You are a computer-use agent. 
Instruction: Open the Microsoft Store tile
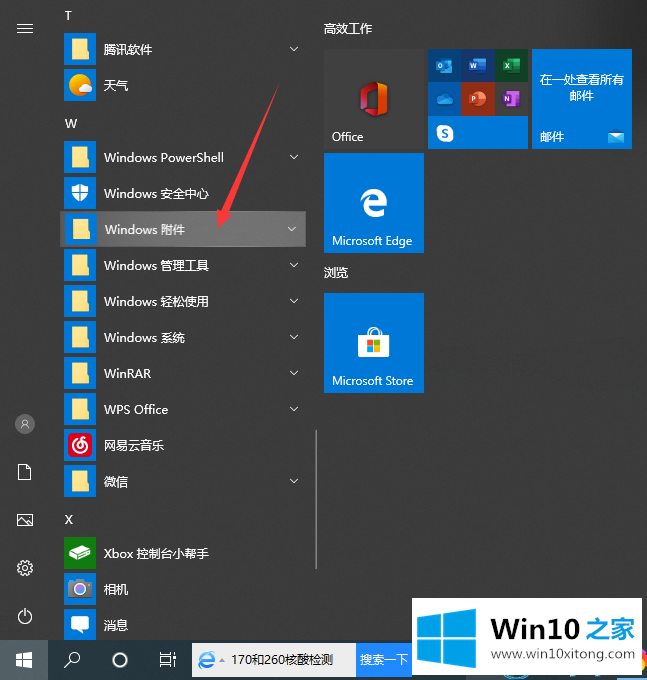[x=374, y=343]
